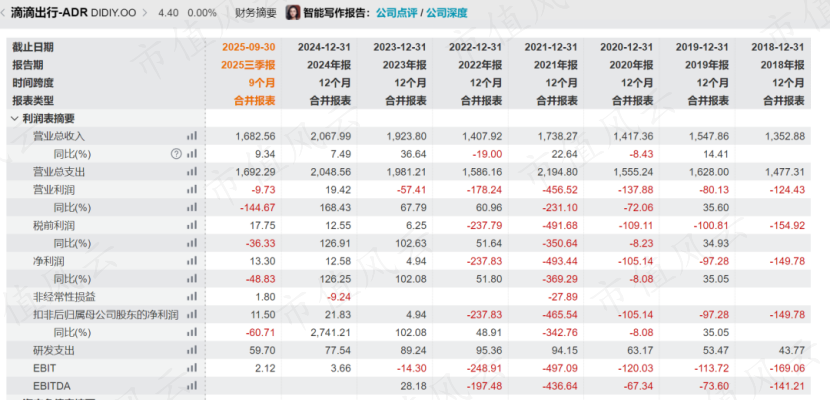Click the EBIT row chart icon

[x=192, y=368]
